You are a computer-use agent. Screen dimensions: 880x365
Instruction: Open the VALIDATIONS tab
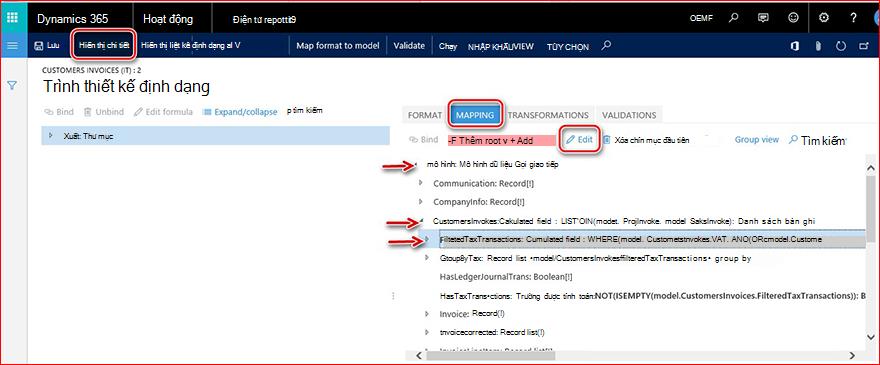pyautogui.click(x=629, y=115)
